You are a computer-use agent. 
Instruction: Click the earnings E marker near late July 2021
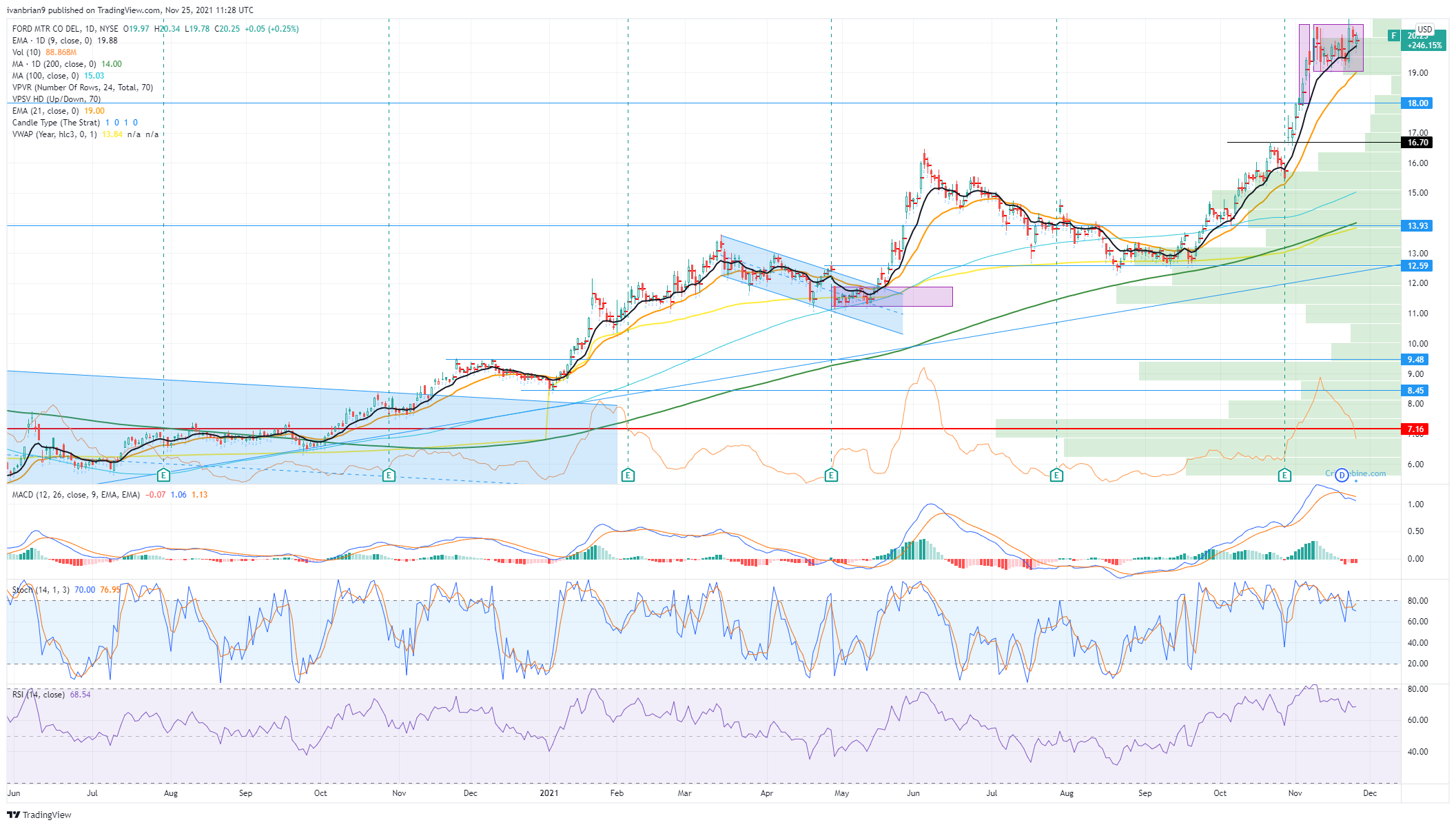pyautogui.click(x=1056, y=475)
